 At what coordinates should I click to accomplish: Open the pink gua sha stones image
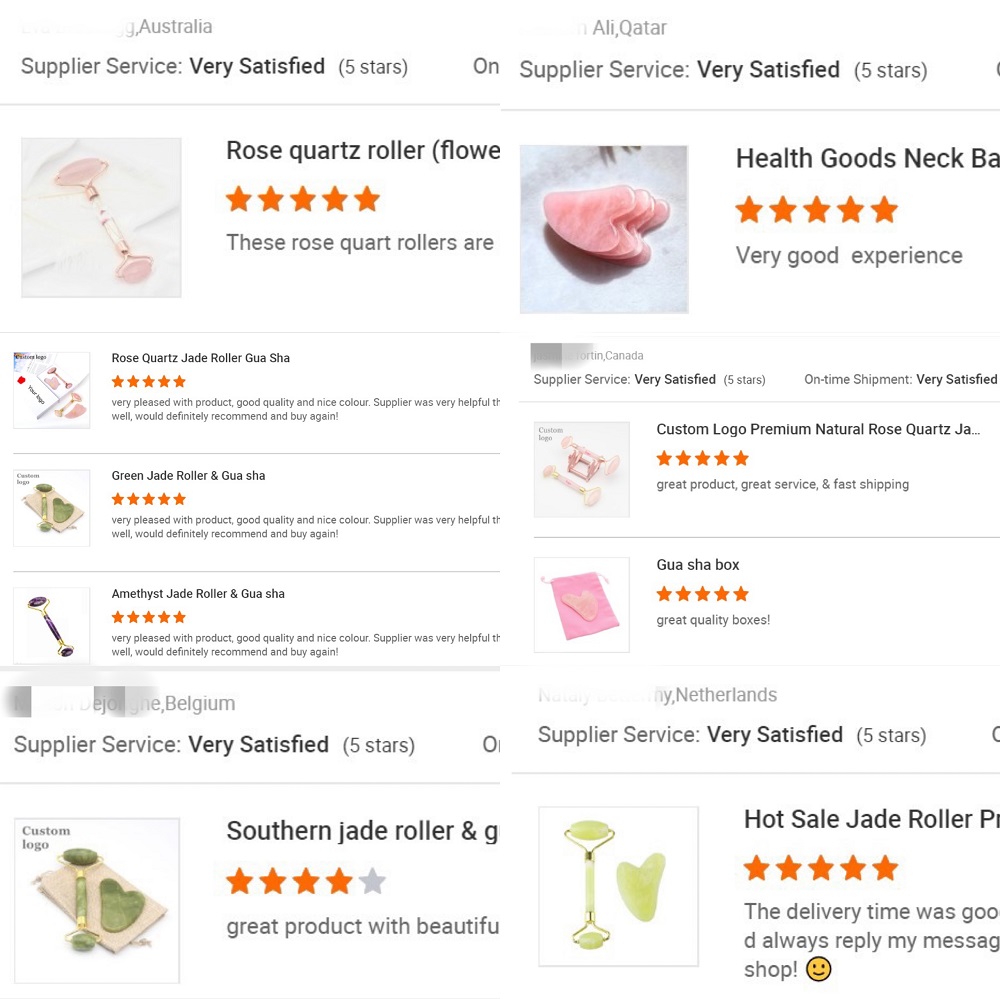tap(604, 229)
